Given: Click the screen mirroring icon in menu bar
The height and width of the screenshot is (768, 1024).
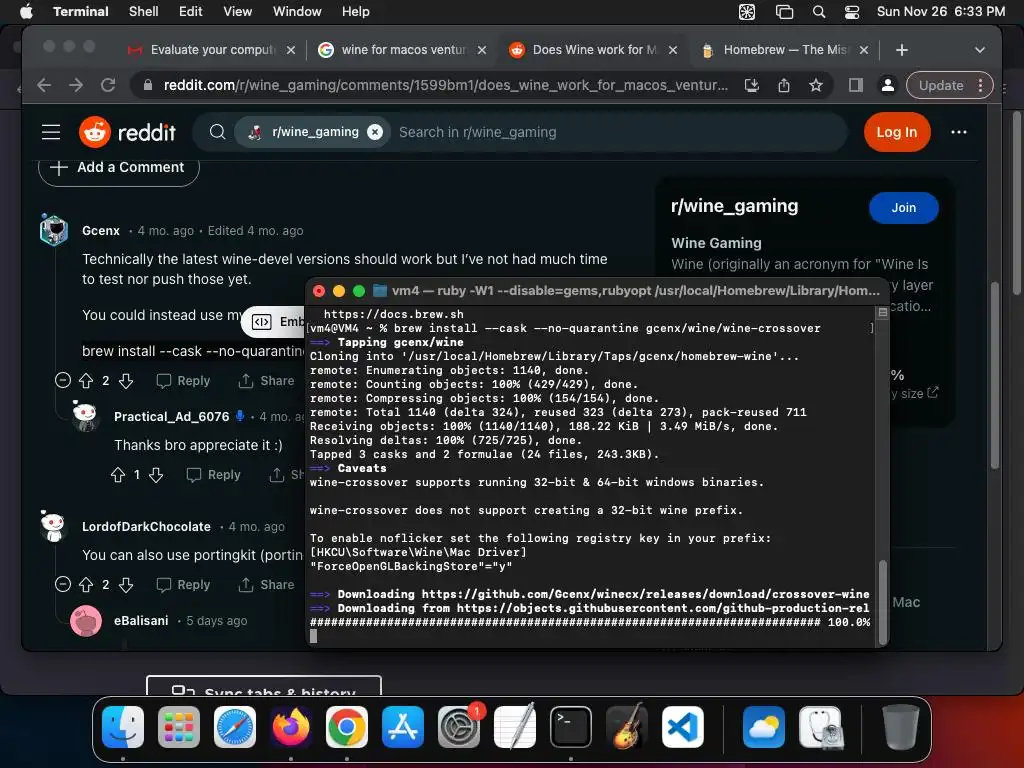Looking at the screenshot, I should [784, 11].
